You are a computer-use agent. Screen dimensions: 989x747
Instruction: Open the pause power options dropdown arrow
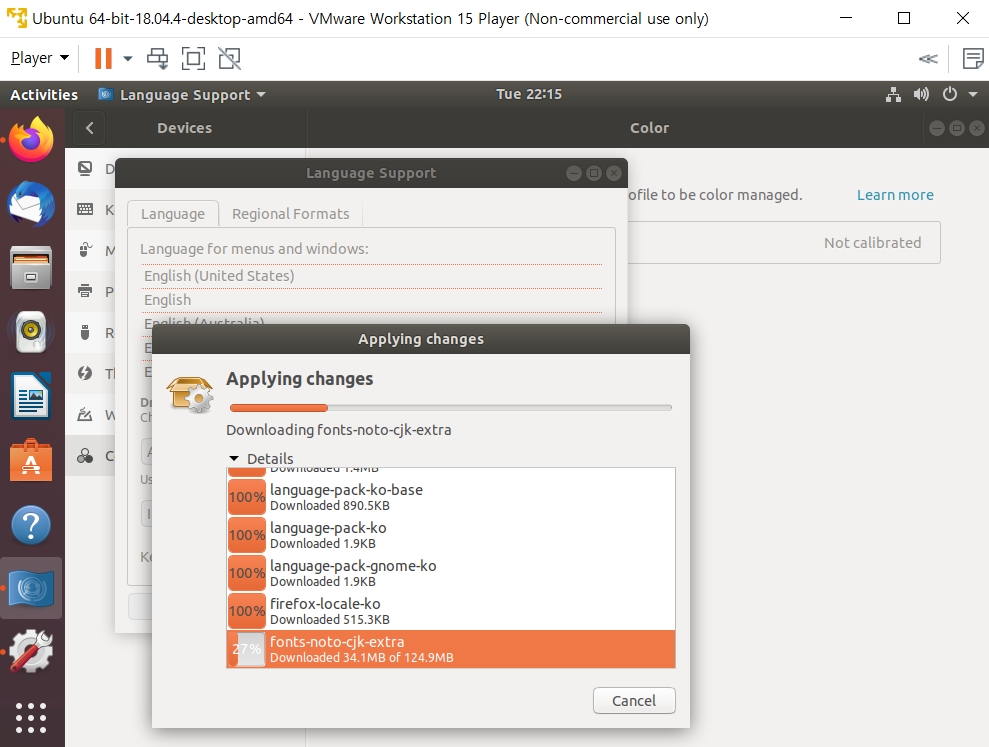click(x=127, y=59)
